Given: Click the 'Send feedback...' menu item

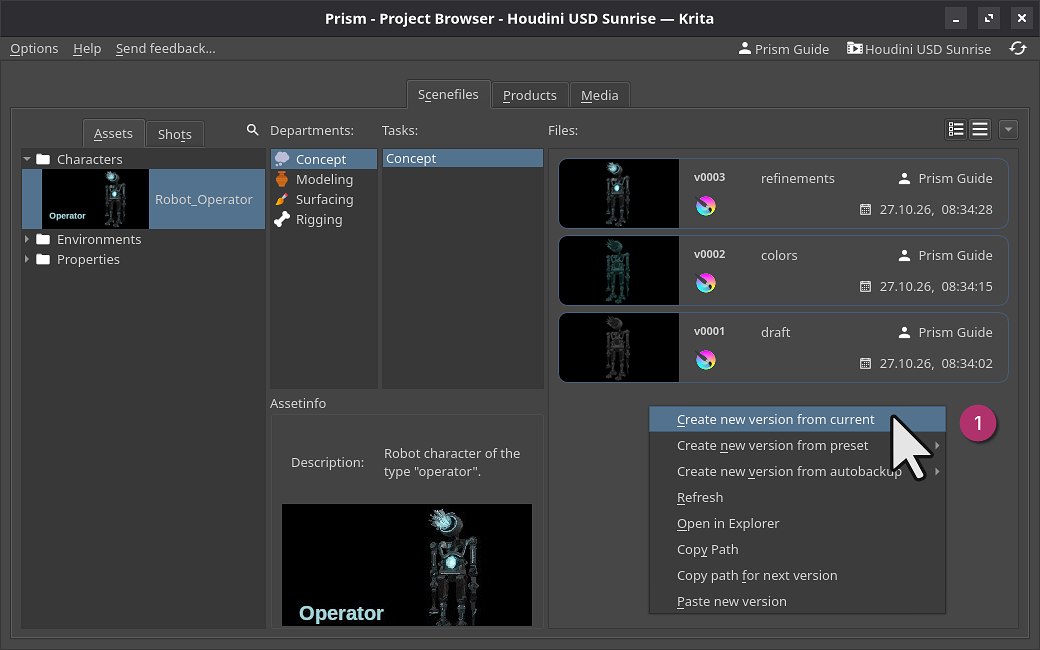Looking at the screenshot, I should (x=166, y=48).
